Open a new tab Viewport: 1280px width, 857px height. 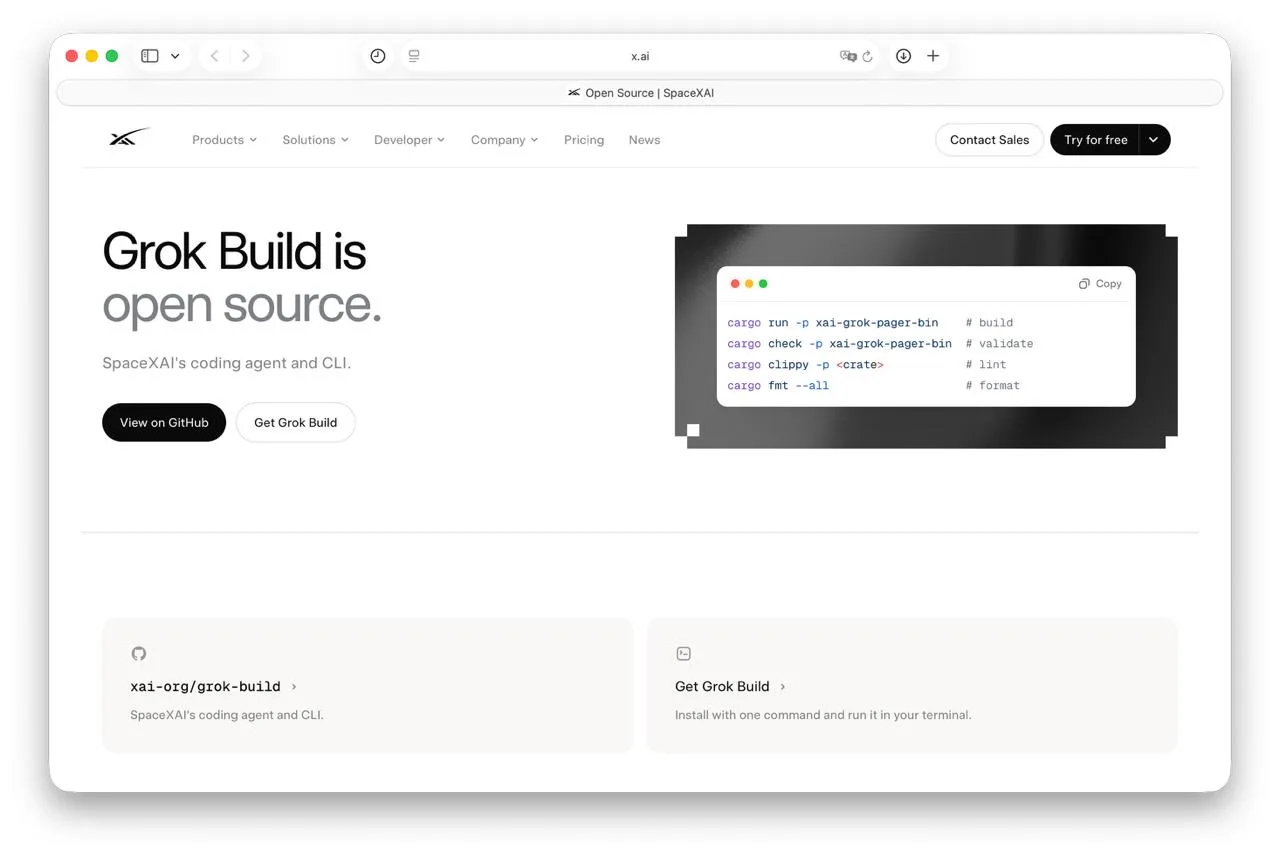point(933,56)
